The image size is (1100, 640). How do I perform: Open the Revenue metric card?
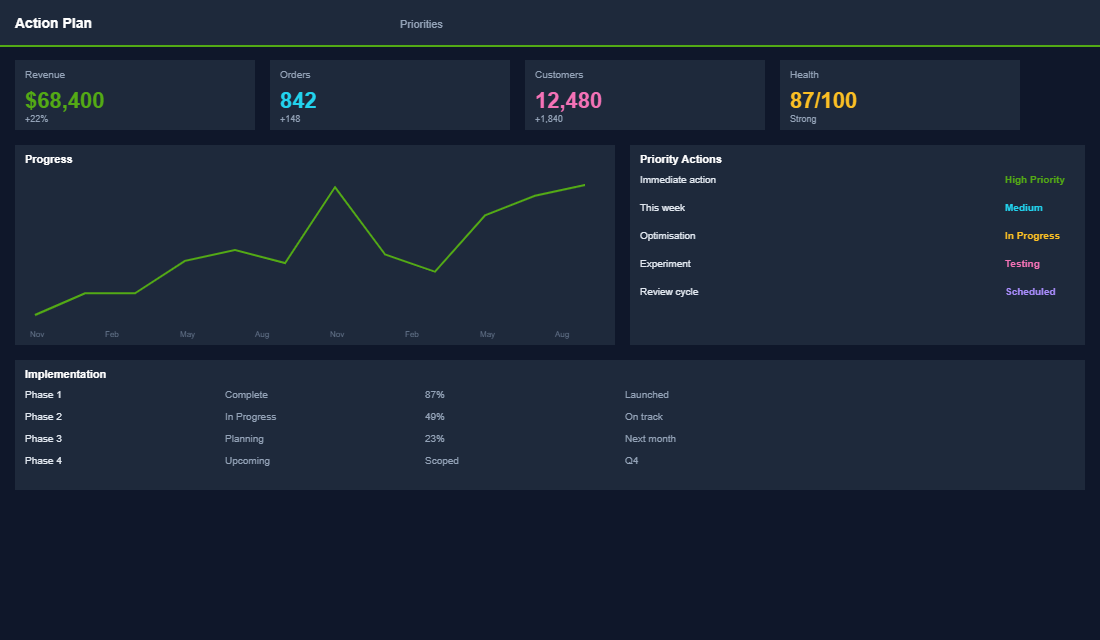[134, 95]
